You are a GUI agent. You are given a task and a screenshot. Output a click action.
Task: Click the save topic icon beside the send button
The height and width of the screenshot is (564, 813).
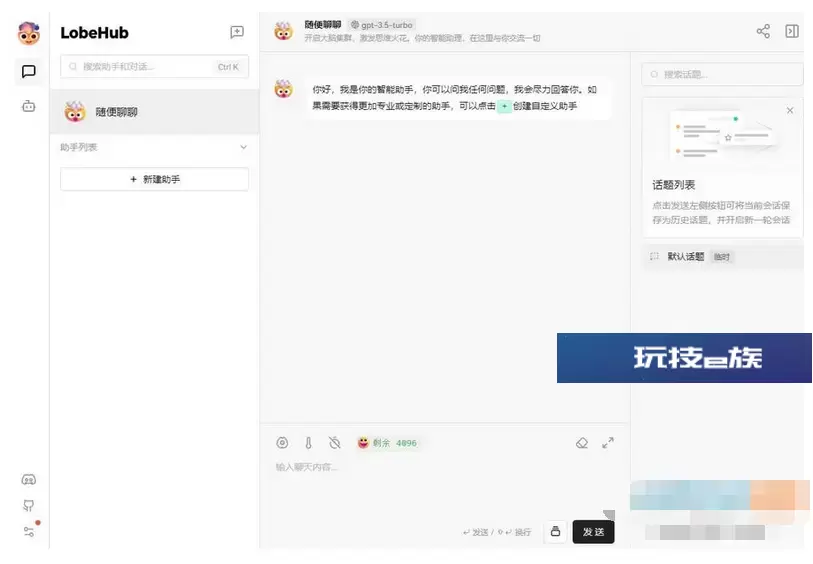555,531
